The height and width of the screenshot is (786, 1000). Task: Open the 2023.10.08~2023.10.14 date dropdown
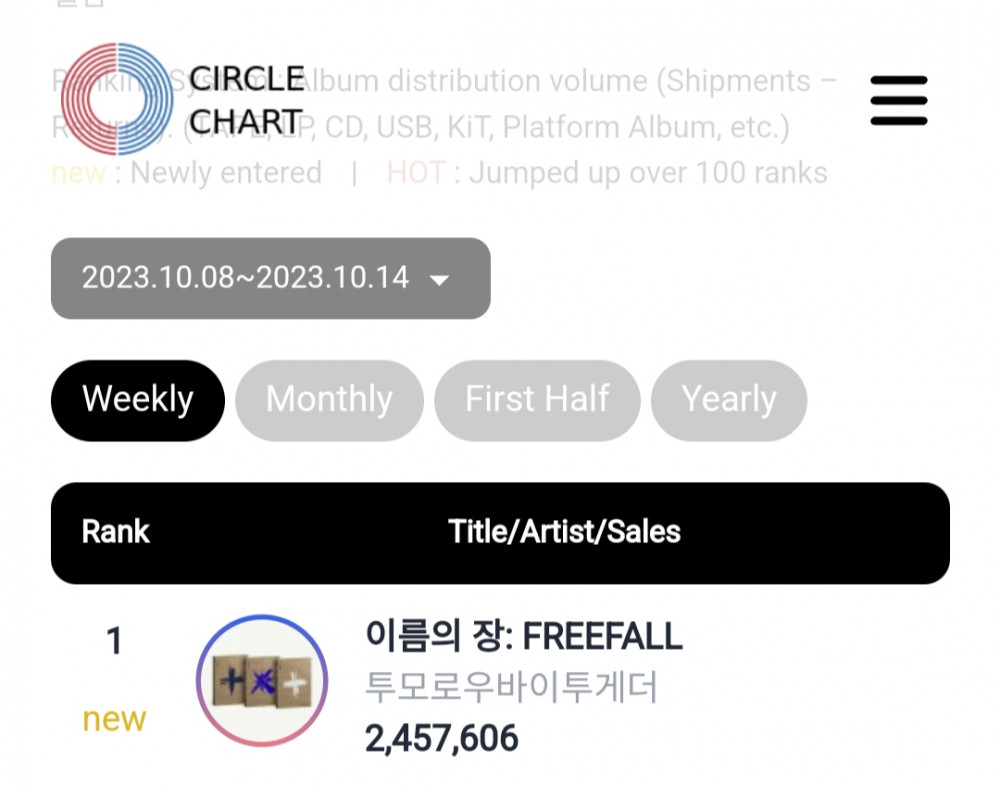(x=270, y=278)
